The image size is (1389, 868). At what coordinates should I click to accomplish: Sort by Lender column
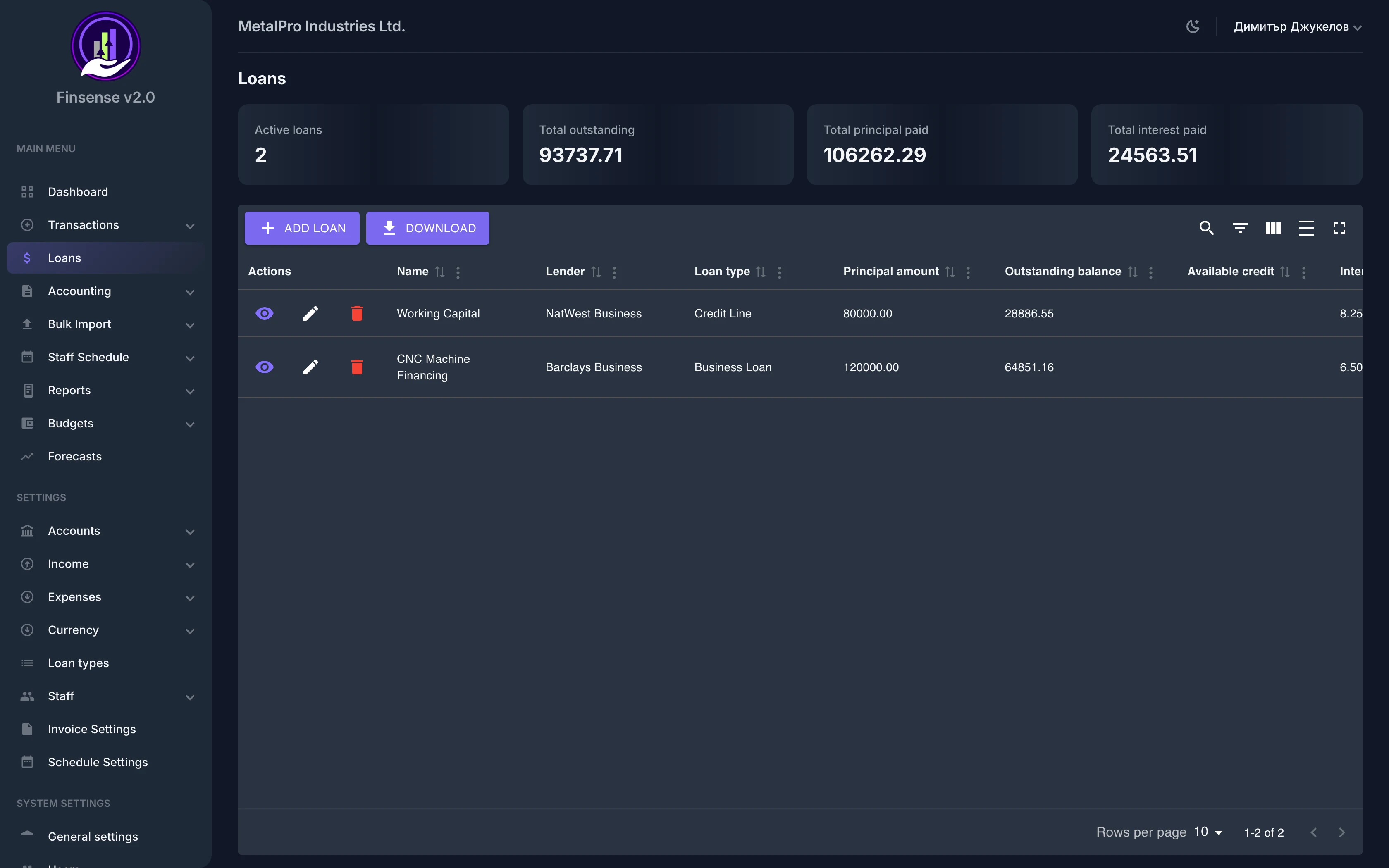(x=596, y=272)
